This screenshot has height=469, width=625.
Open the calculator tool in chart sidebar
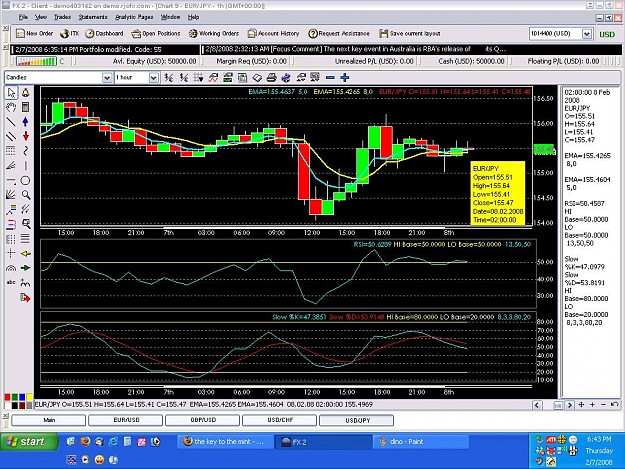click(x=26, y=107)
